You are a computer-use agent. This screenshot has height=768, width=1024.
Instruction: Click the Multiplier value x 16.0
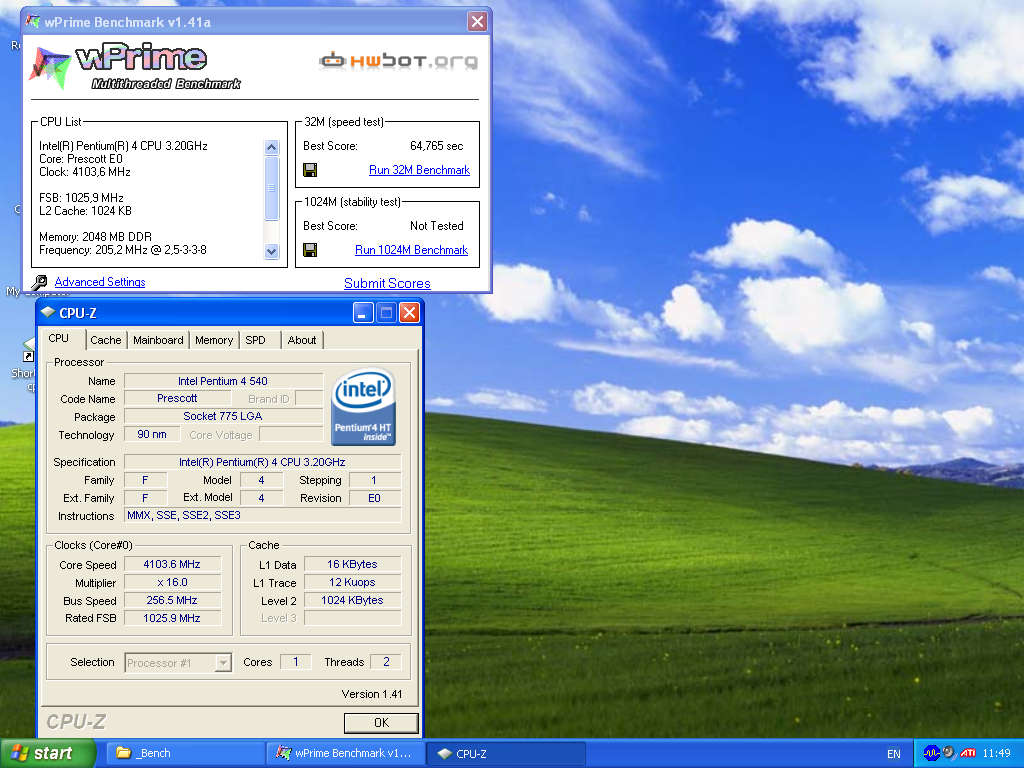pyautogui.click(x=172, y=583)
